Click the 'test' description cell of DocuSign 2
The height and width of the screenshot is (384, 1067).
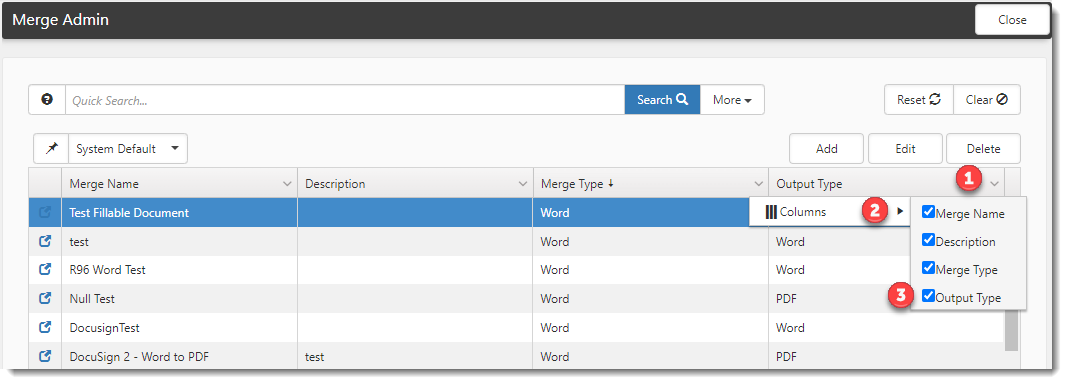314,356
